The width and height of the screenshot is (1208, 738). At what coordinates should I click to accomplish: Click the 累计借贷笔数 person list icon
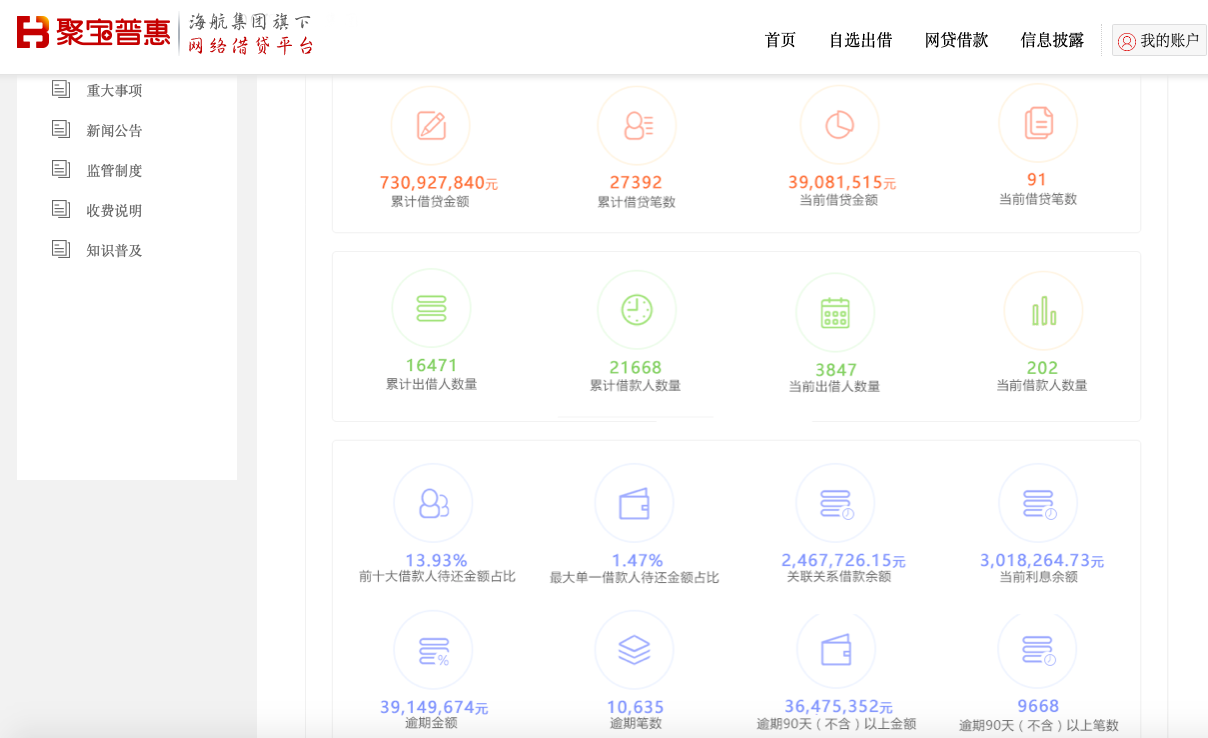[637, 126]
